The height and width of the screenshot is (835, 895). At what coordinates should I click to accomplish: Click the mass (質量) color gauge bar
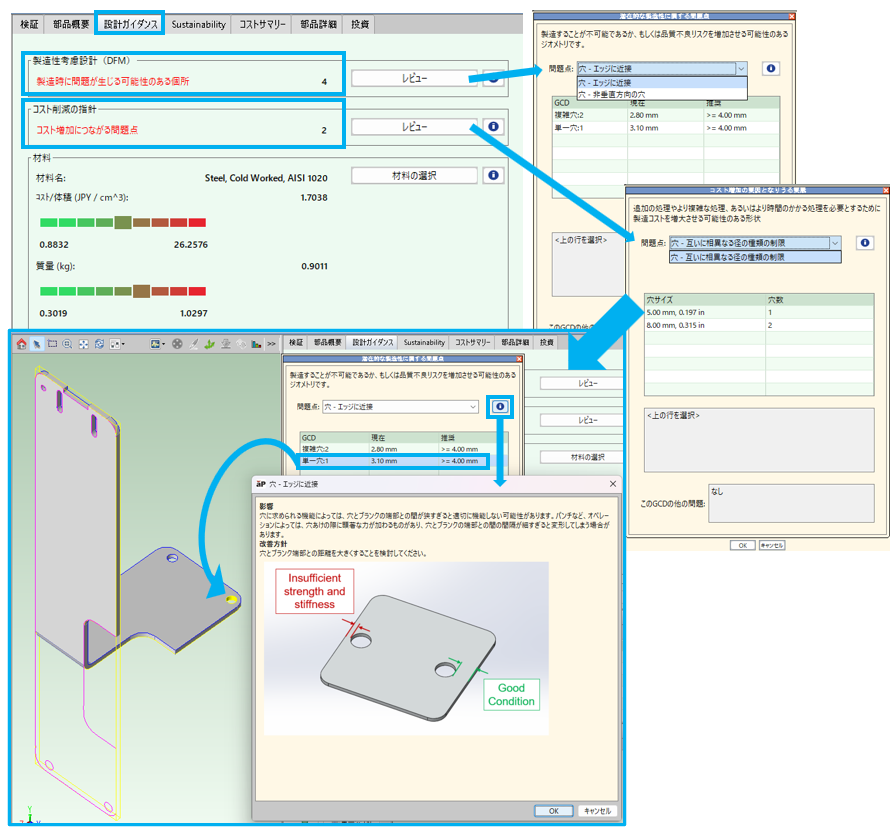(113, 290)
